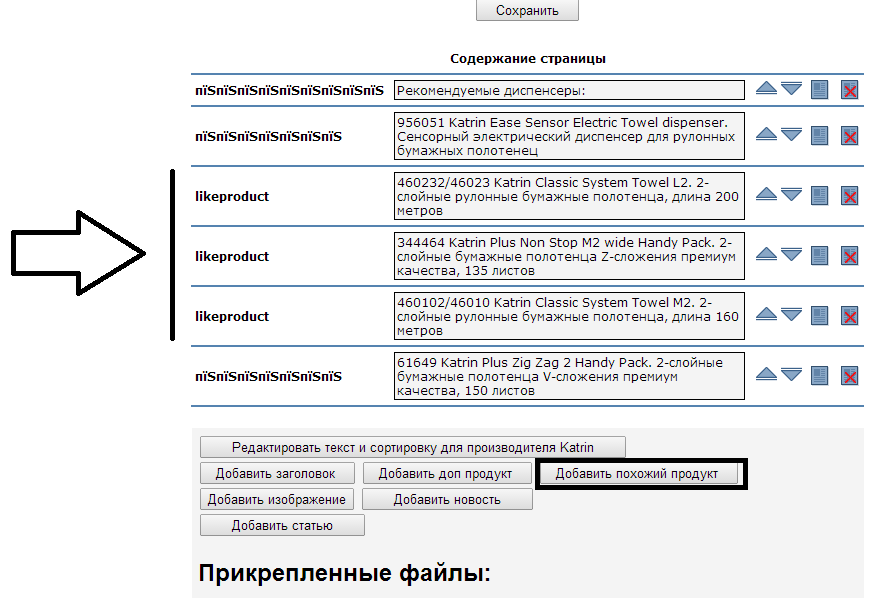The height and width of the screenshot is (598, 893).
Task: Move 956051 Katrin Ease Sensor row up
Action: pyautogui.click(x=766, y=134)
